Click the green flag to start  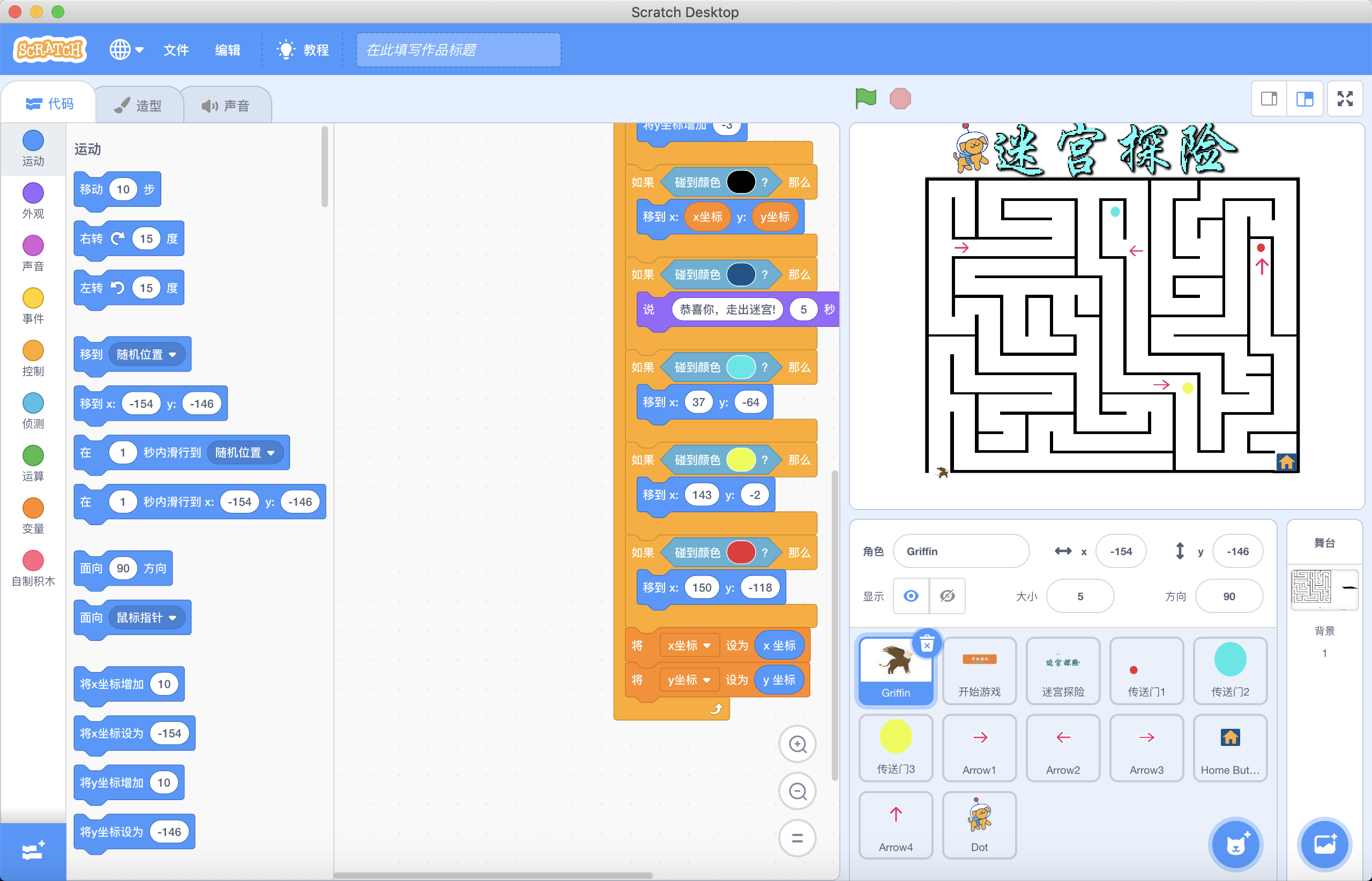click(x=865, y=99)
